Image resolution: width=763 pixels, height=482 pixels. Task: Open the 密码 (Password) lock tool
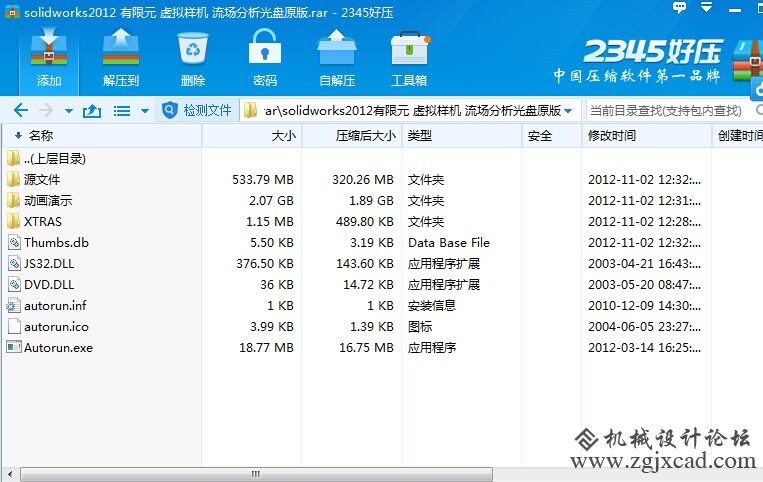point(265,57)
